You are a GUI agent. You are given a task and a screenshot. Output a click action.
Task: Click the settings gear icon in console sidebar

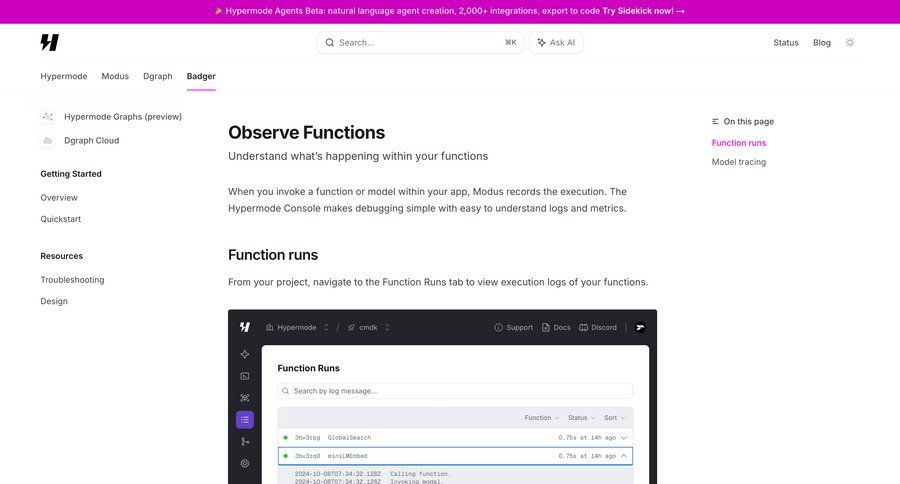[245, 463]
